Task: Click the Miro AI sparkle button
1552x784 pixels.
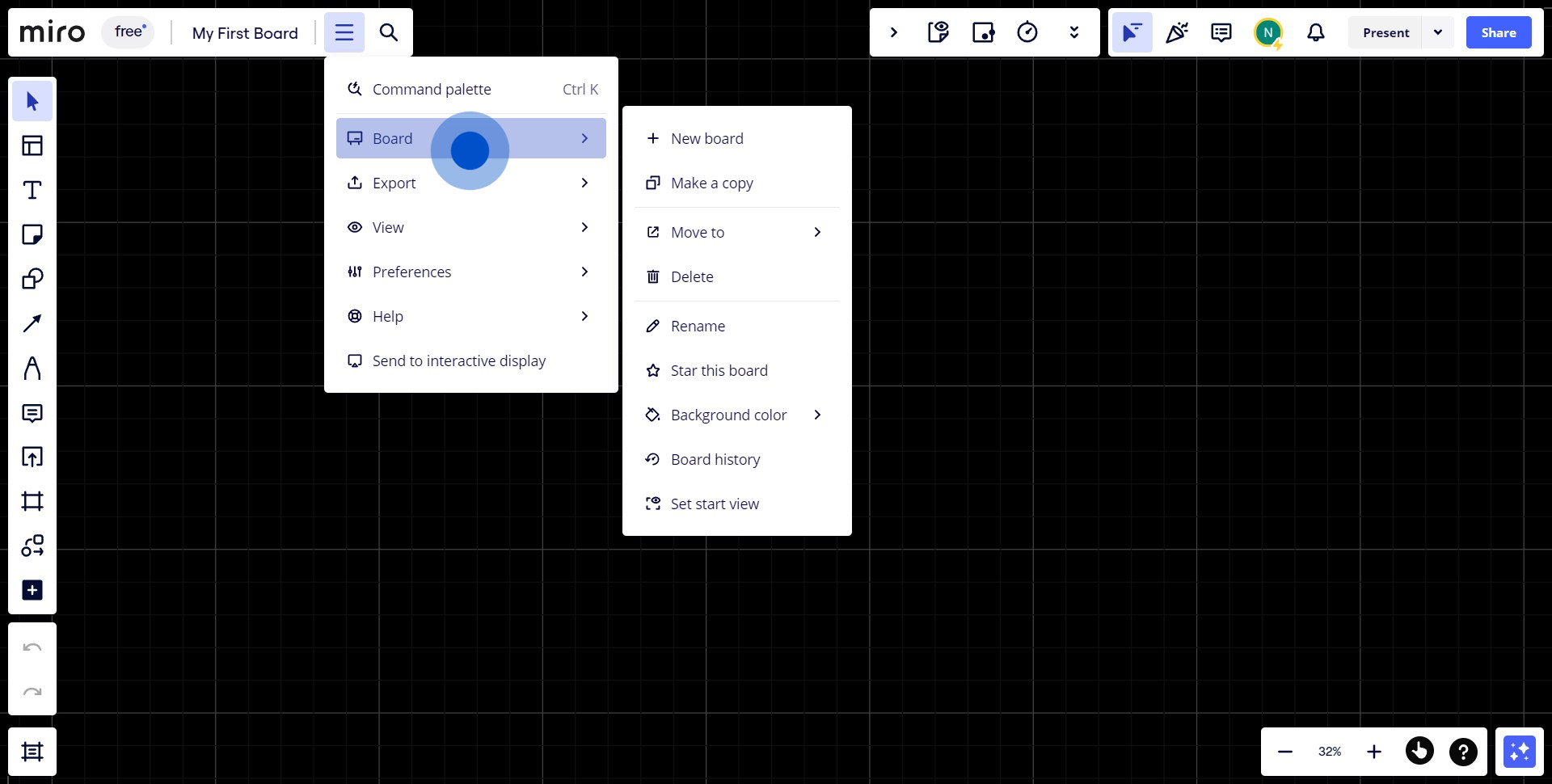Action: (1519, 752)
